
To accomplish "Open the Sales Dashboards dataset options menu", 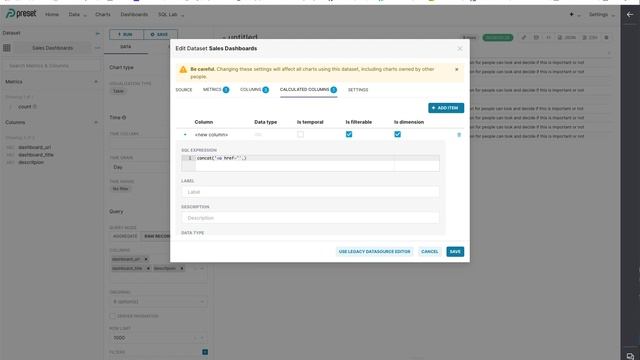I will [97, 48].
